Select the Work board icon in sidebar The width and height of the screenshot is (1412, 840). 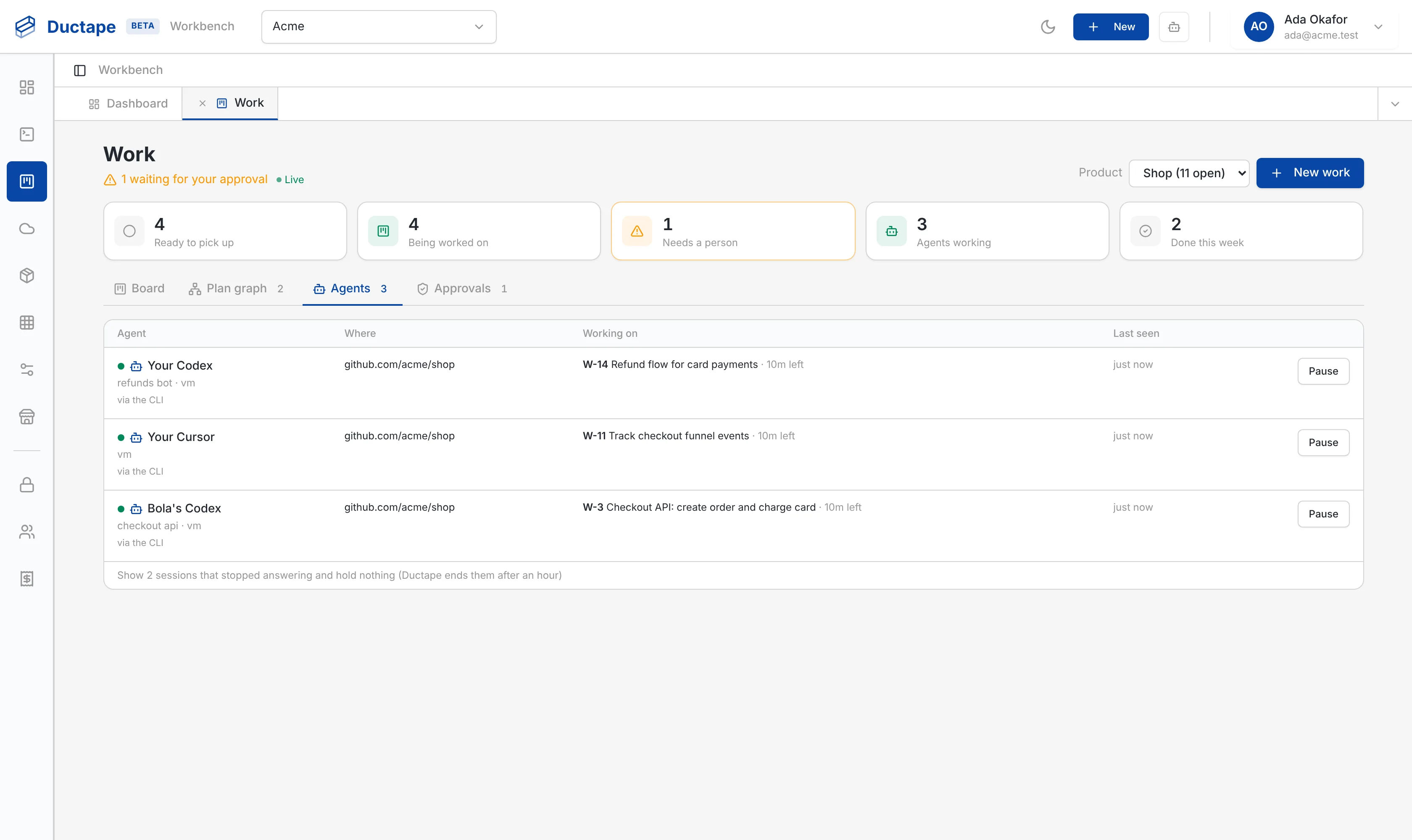tap(26, 181)
